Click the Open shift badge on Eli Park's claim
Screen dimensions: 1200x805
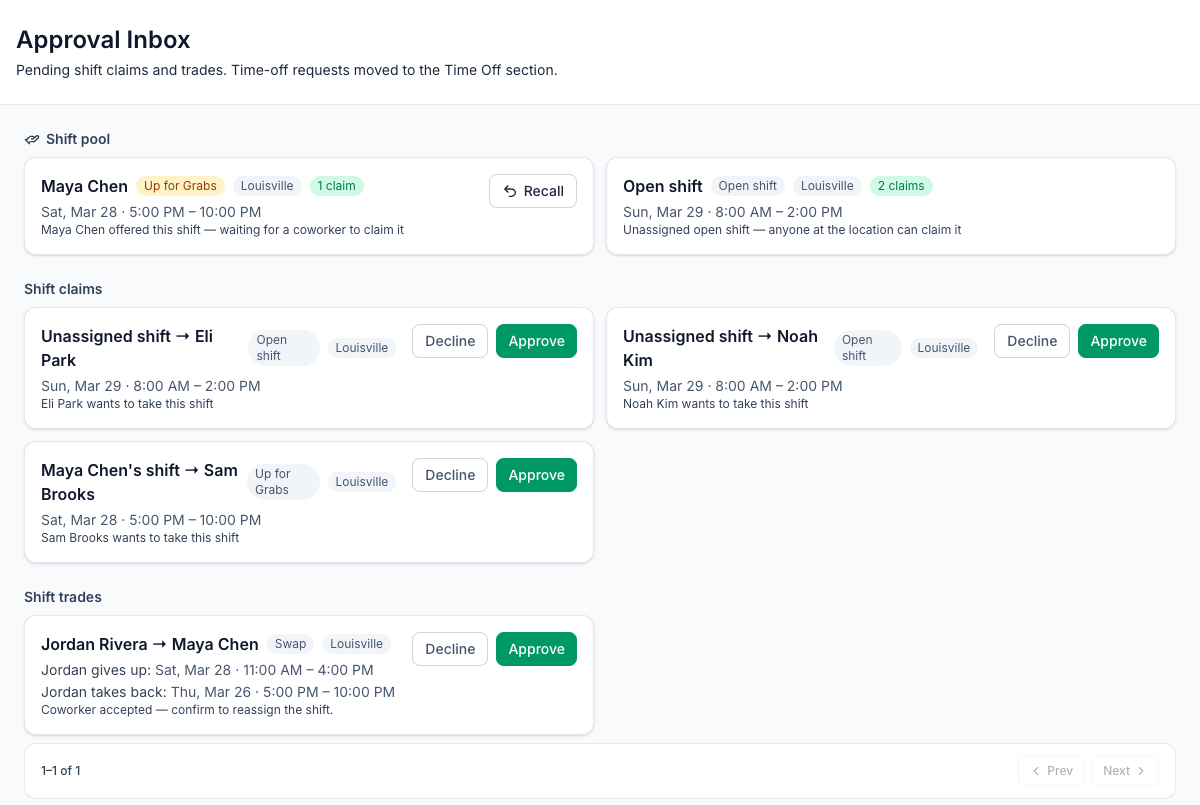(284, 348)
